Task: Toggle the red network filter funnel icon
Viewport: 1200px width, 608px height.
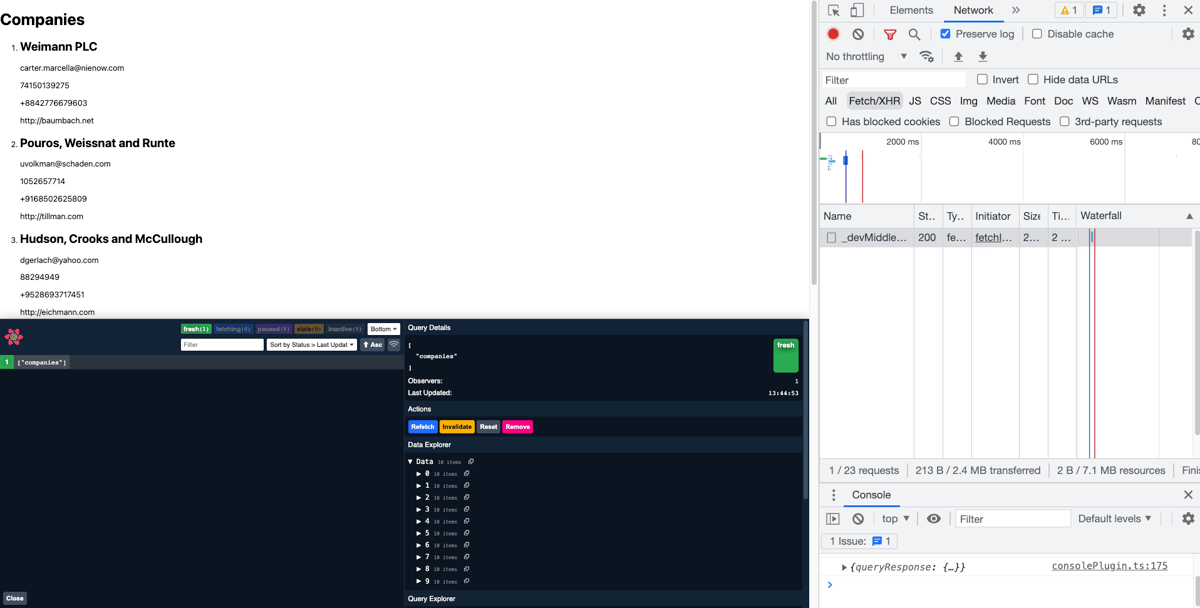Action: 889,34
